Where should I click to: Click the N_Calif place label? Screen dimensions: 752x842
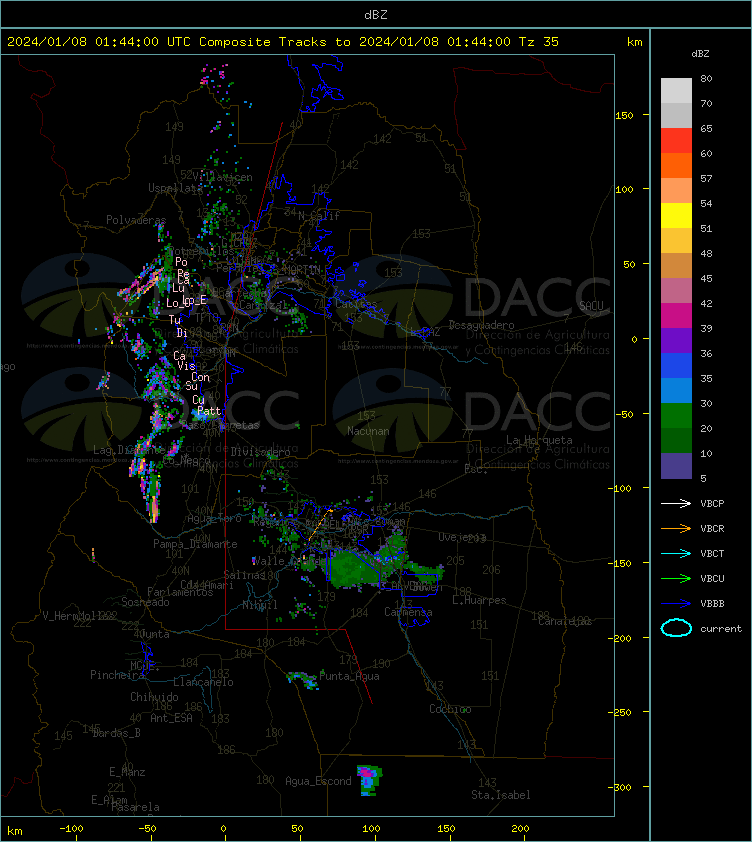[319, 216]
